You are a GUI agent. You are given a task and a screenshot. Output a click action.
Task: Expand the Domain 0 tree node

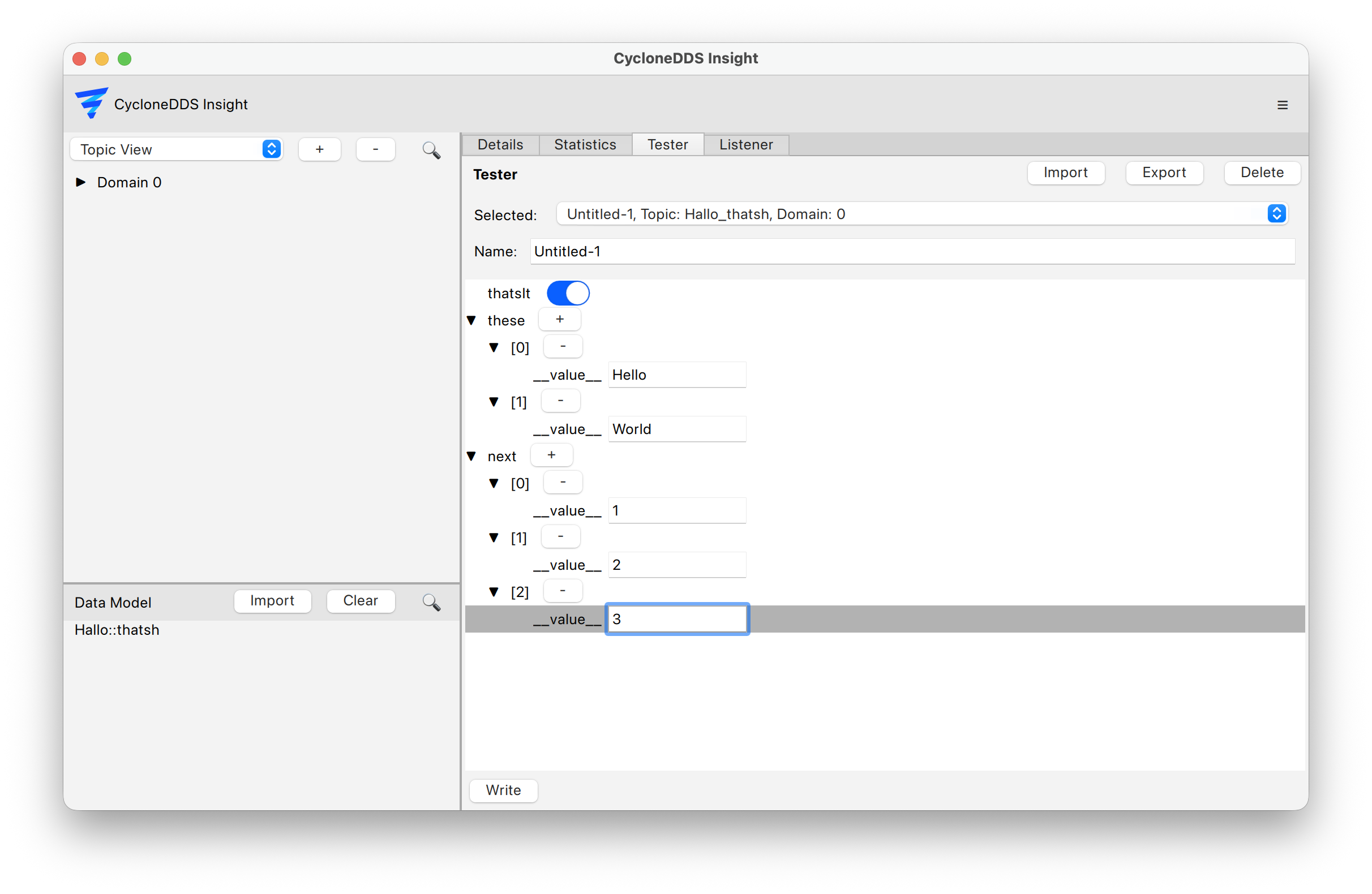coord(81,182)
